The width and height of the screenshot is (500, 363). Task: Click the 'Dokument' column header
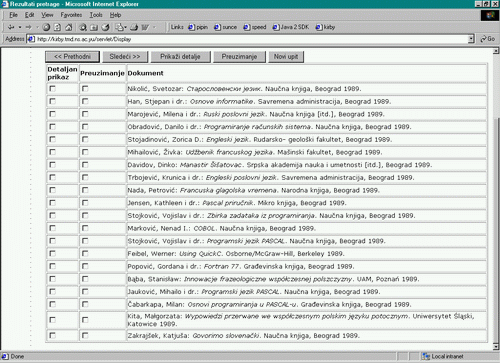pyautogui.click(x=145, y=73)
